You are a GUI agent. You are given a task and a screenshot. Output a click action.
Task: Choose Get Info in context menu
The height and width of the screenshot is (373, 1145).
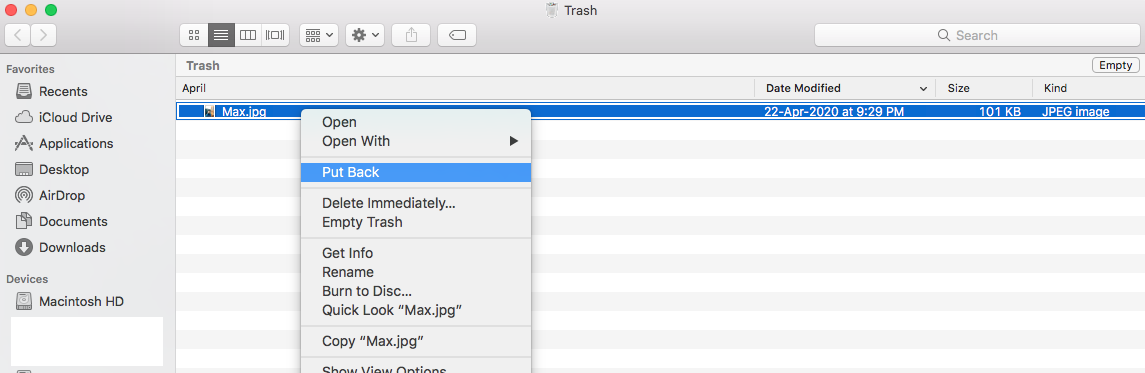[416, 253]
